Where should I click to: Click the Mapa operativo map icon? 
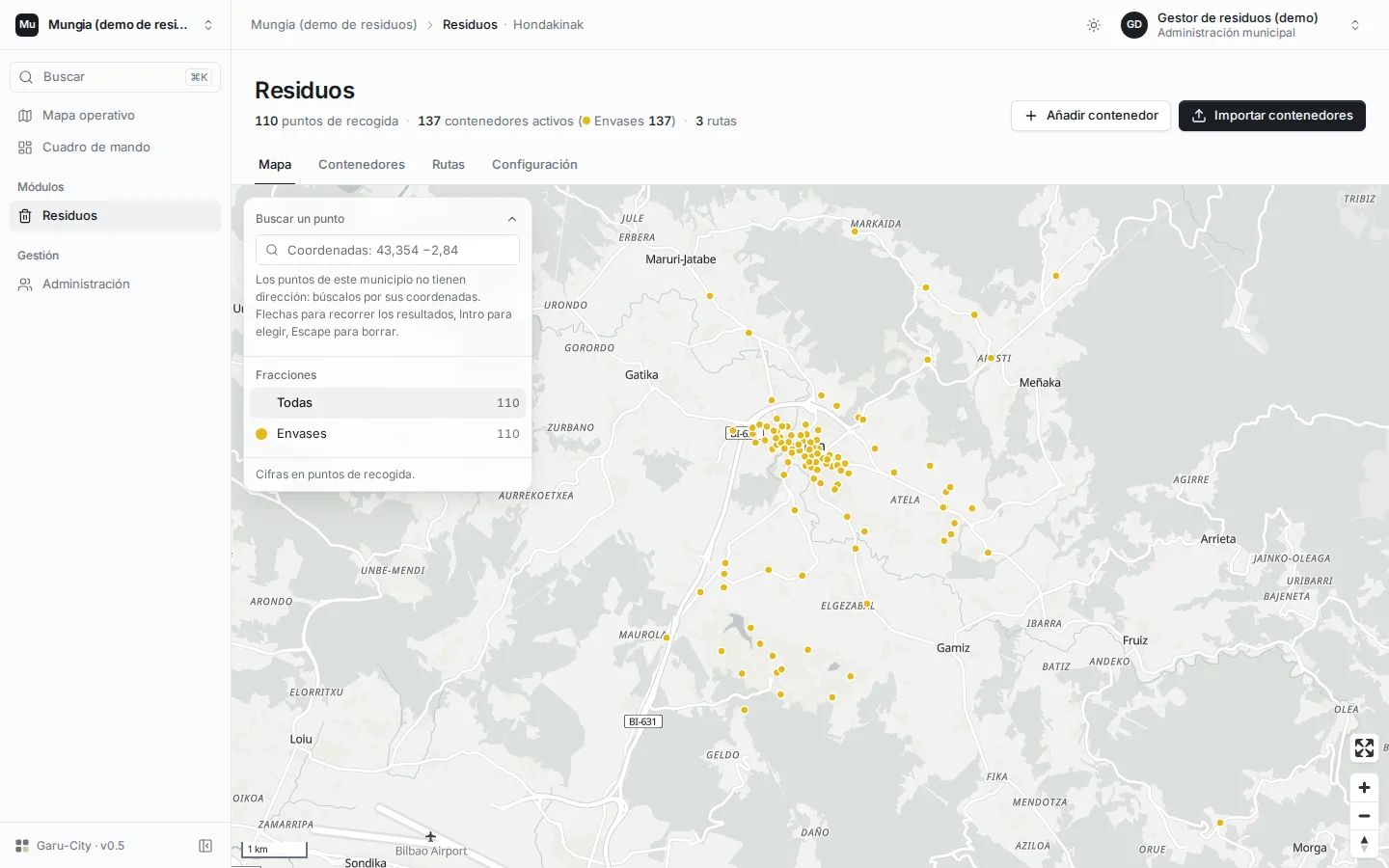click(x=25, y=116)
